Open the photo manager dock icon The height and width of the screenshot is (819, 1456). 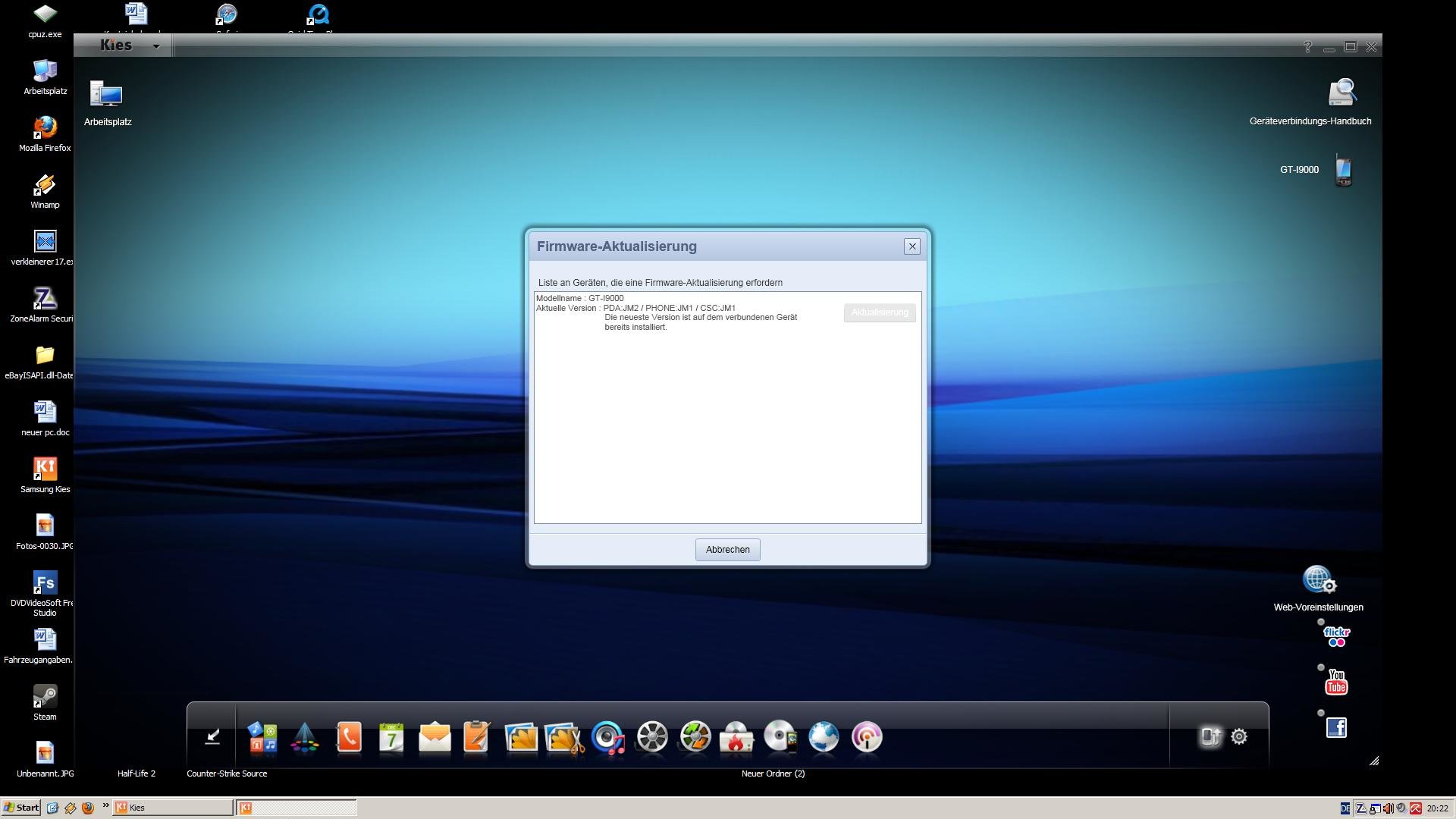coord(521,737)
